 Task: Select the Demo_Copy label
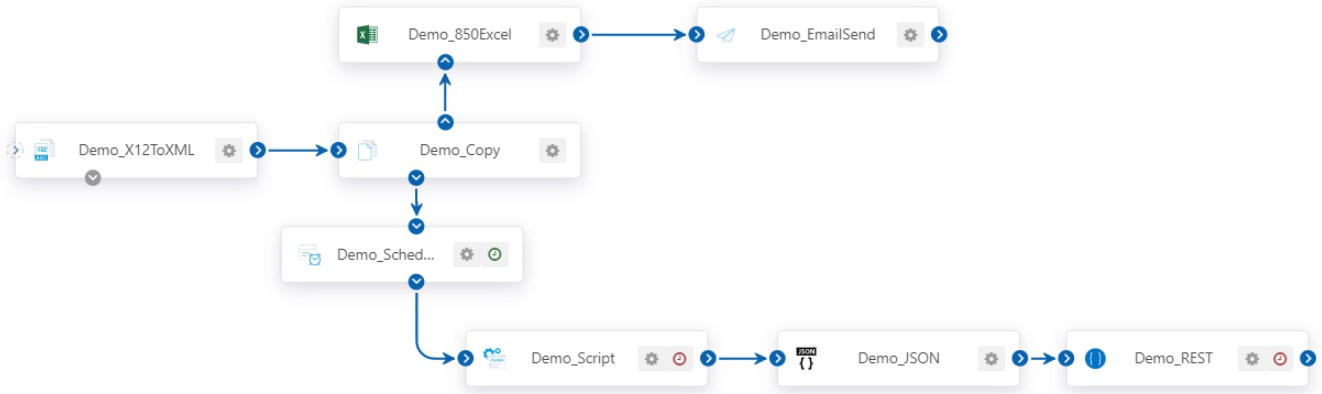click(x=460, y=151)
